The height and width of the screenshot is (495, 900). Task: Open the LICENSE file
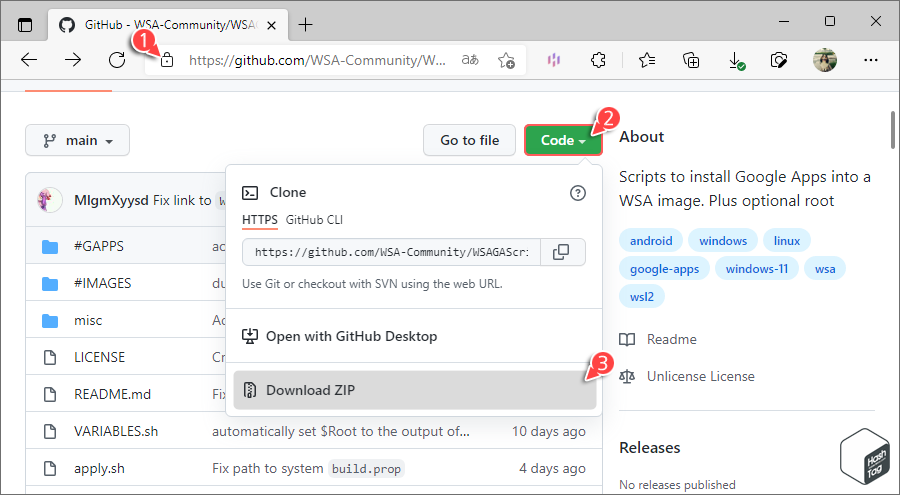tap(99, 357)
